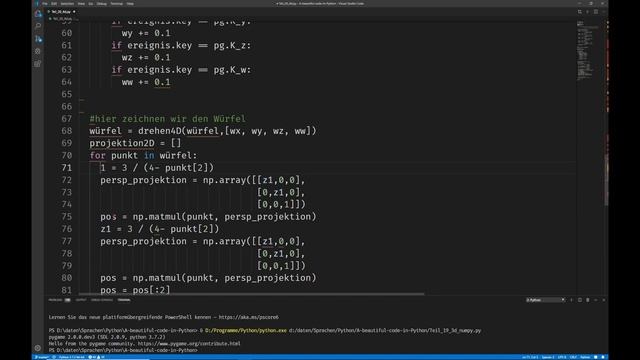The image size is (640, 360).
Task: Click the errors and warnings count in status bar
Action: pyautogui.click(x=97, y=357)
